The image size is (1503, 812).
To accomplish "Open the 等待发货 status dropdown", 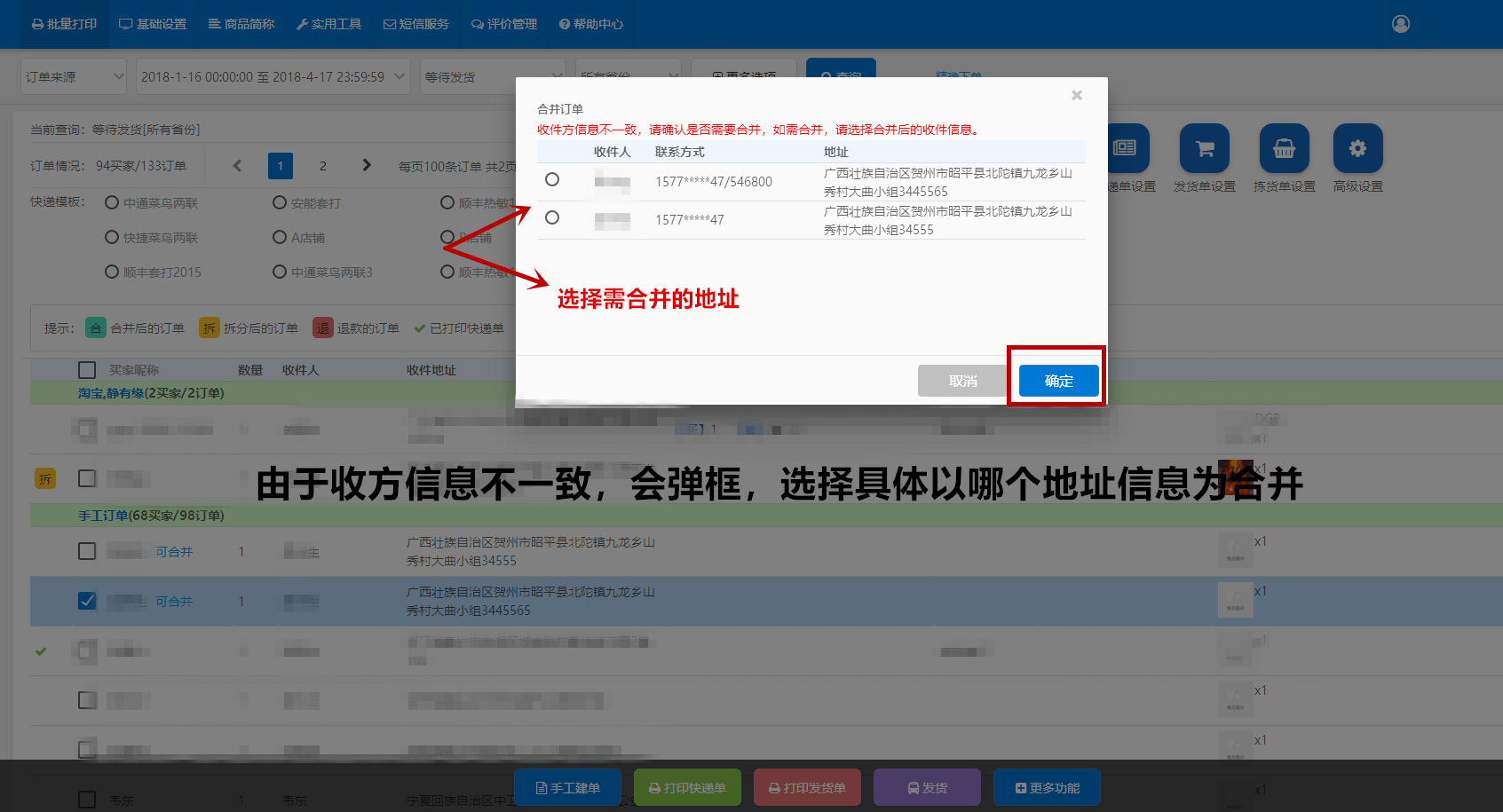I will coord(491,76).
